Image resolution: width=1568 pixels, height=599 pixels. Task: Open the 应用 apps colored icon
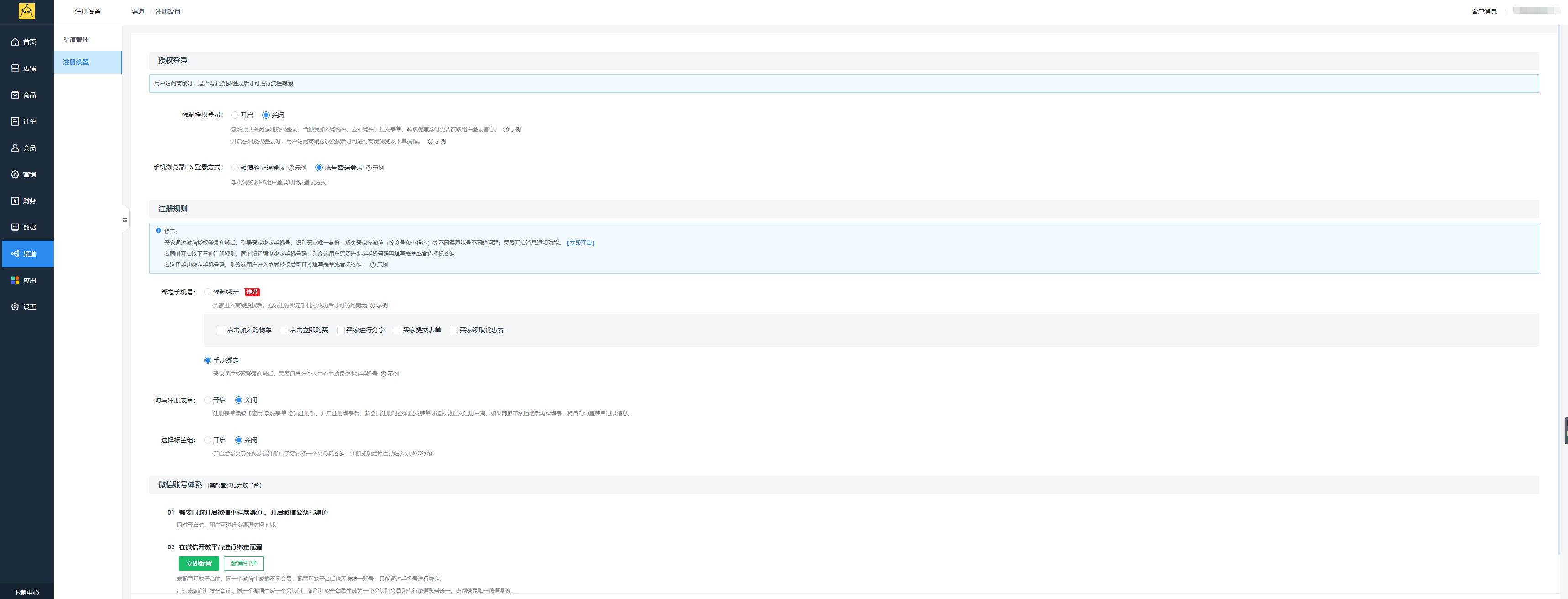point(15,280)
